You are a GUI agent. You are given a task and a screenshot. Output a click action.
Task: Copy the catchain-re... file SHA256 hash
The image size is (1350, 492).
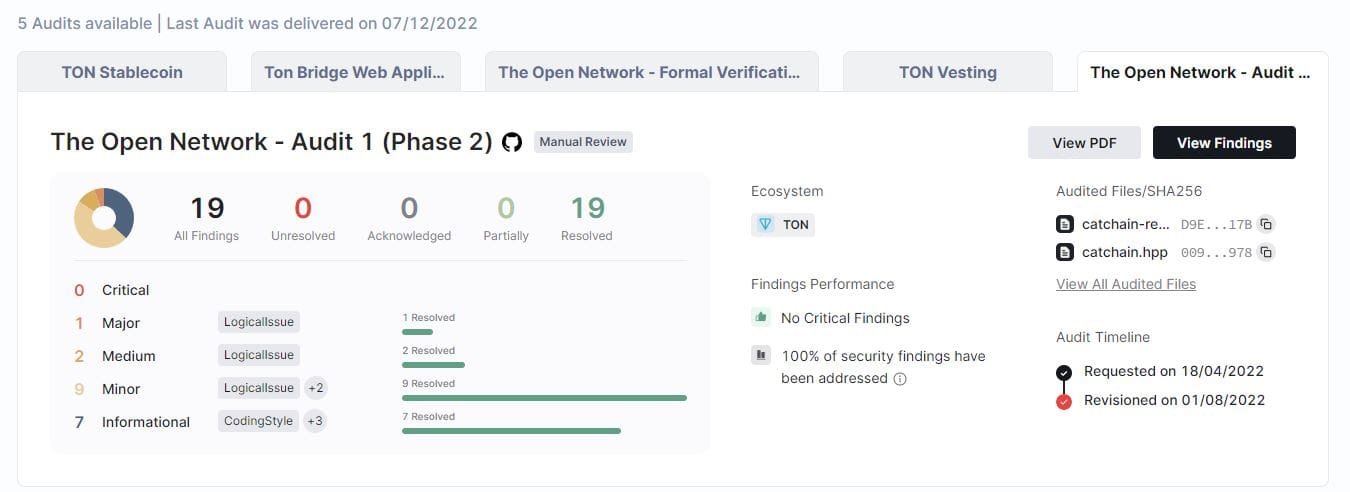click(1265, 224)
